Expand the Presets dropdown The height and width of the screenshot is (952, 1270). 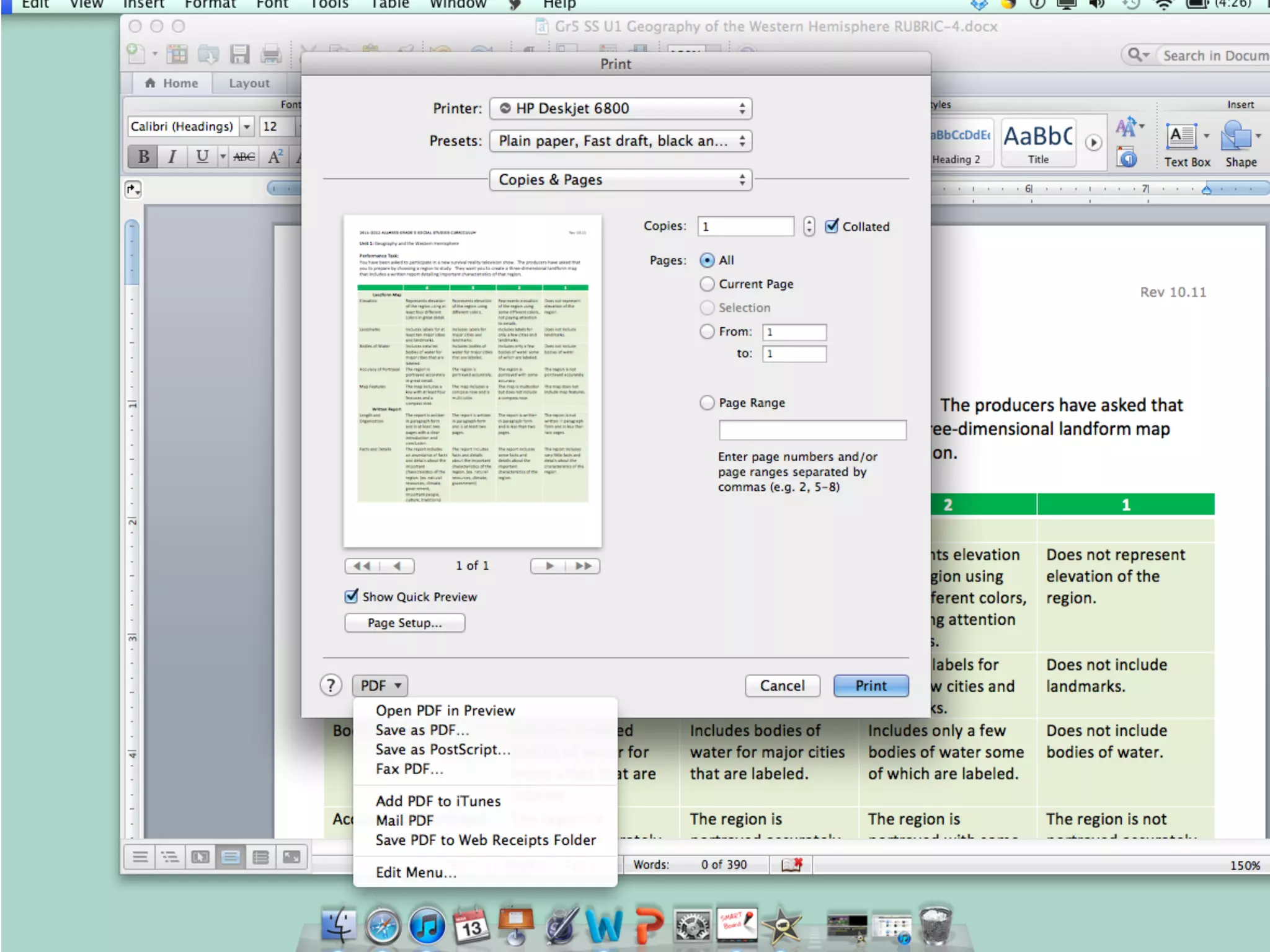[x=620, y=141]
